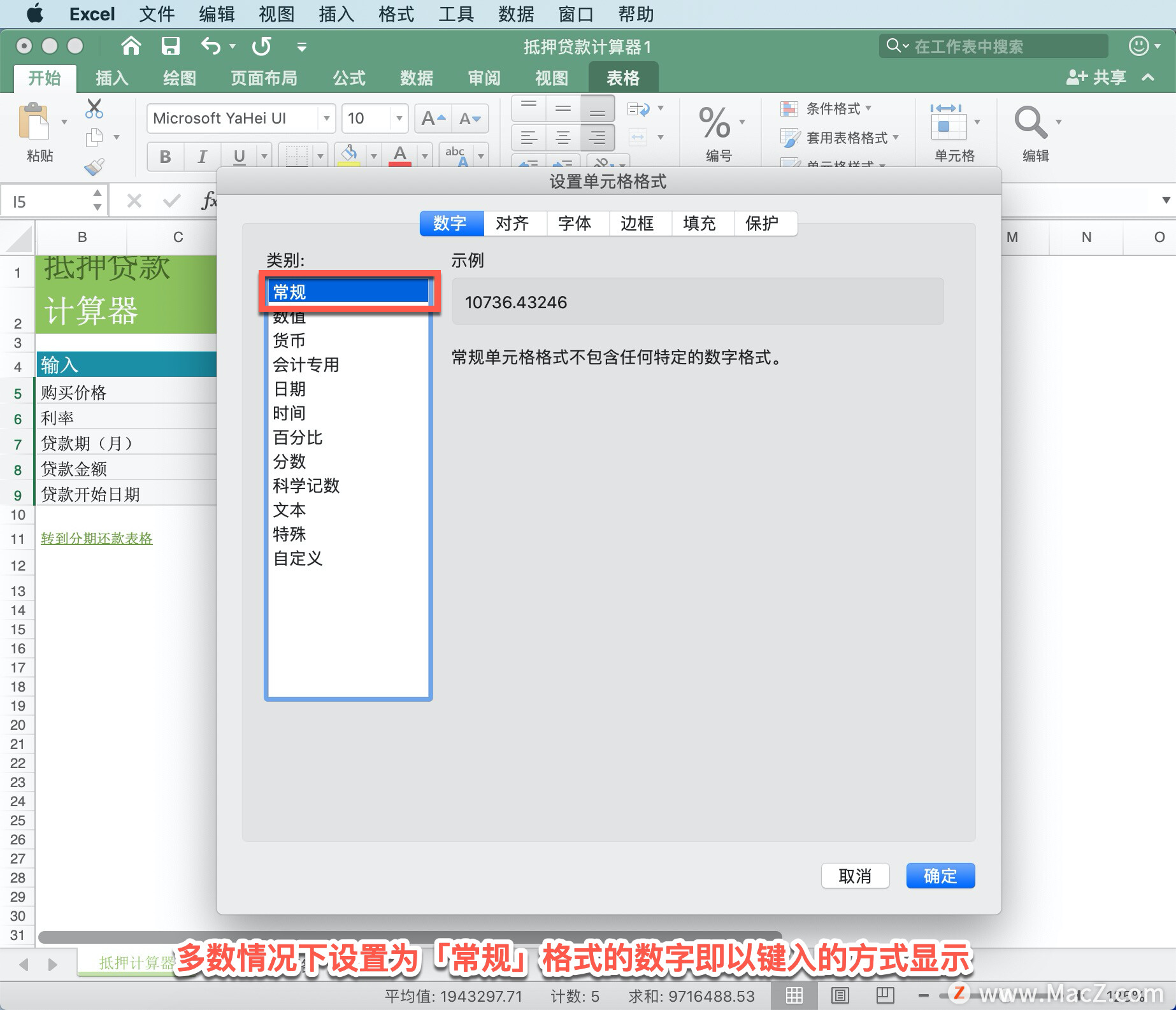This screenshot has width=1176, height=1010.
Task: Click the Home icon in title bar
Action: pos(131,46)
